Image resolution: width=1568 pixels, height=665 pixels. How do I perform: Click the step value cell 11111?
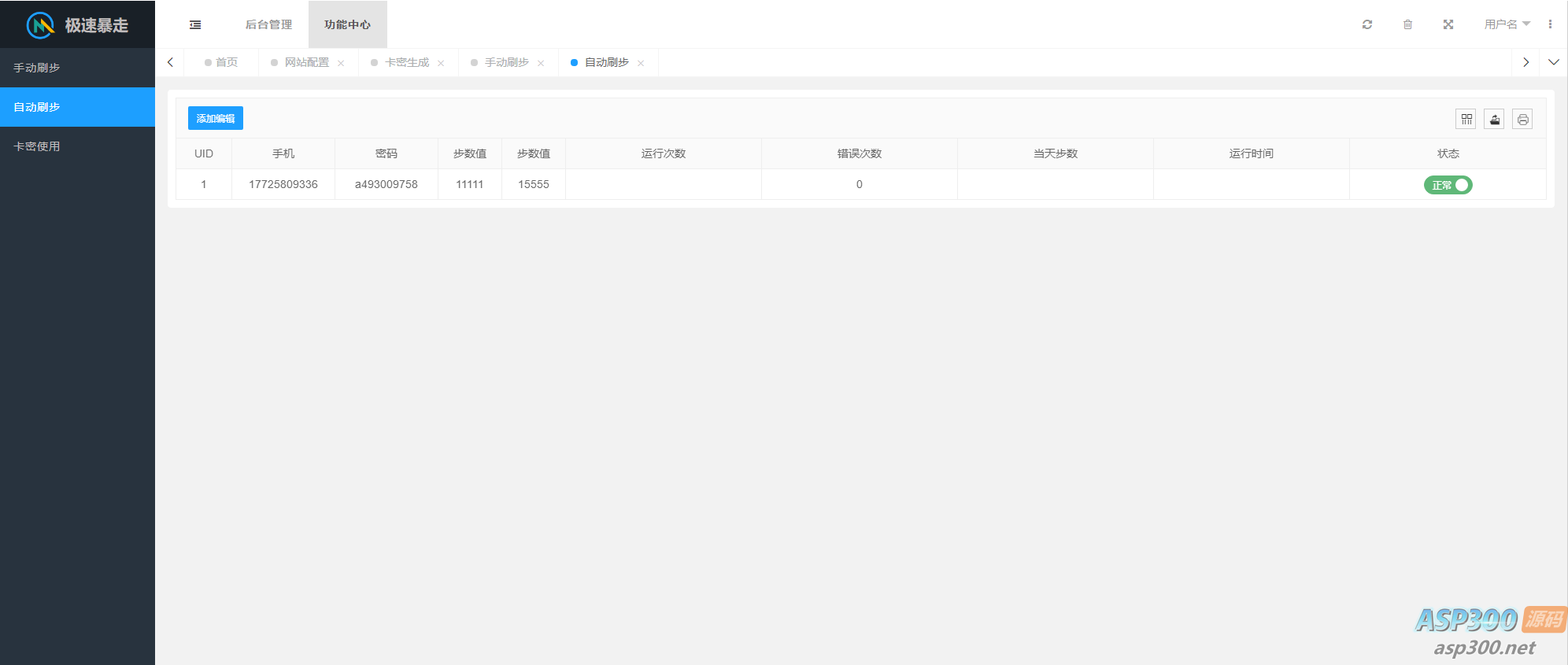(470, 184)
